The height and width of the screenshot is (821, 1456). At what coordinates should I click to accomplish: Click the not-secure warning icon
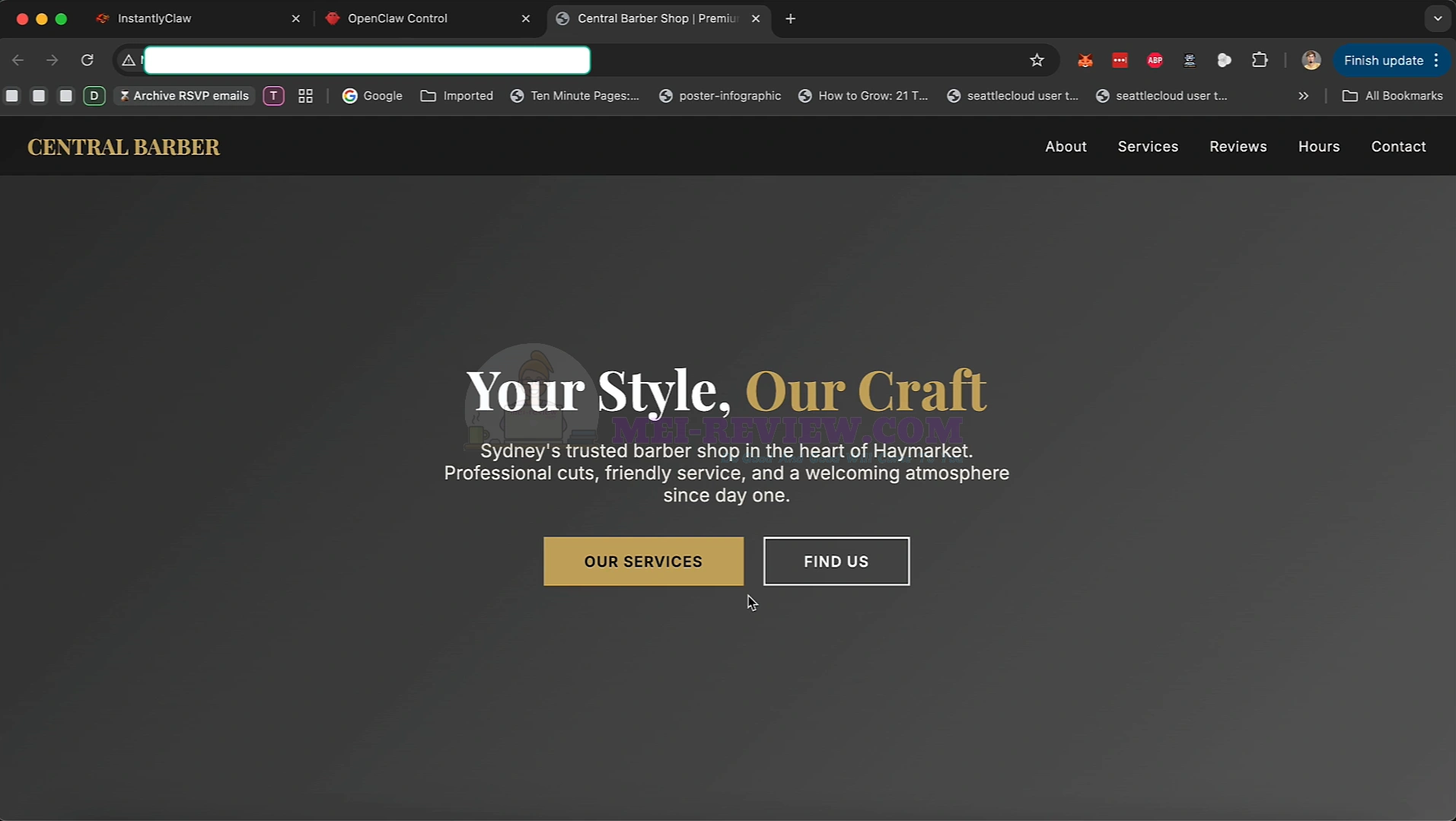129,60
